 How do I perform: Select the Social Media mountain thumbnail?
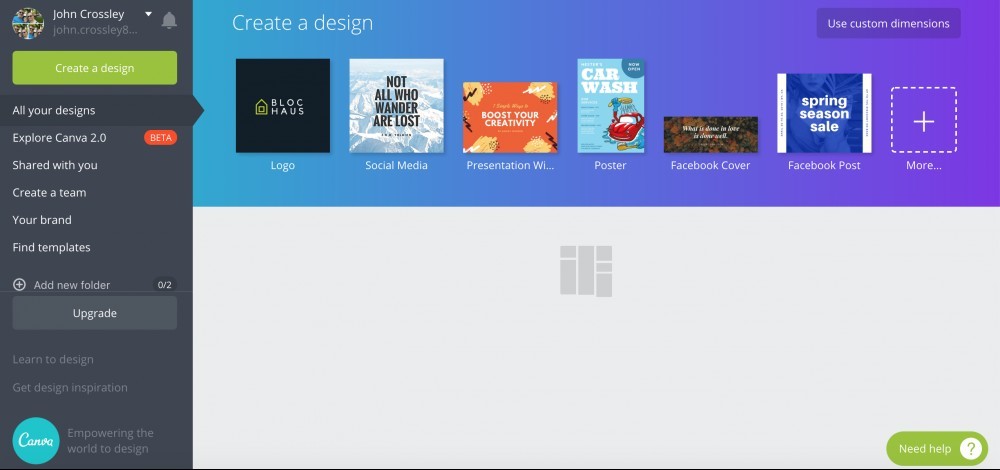coord(397,106)
